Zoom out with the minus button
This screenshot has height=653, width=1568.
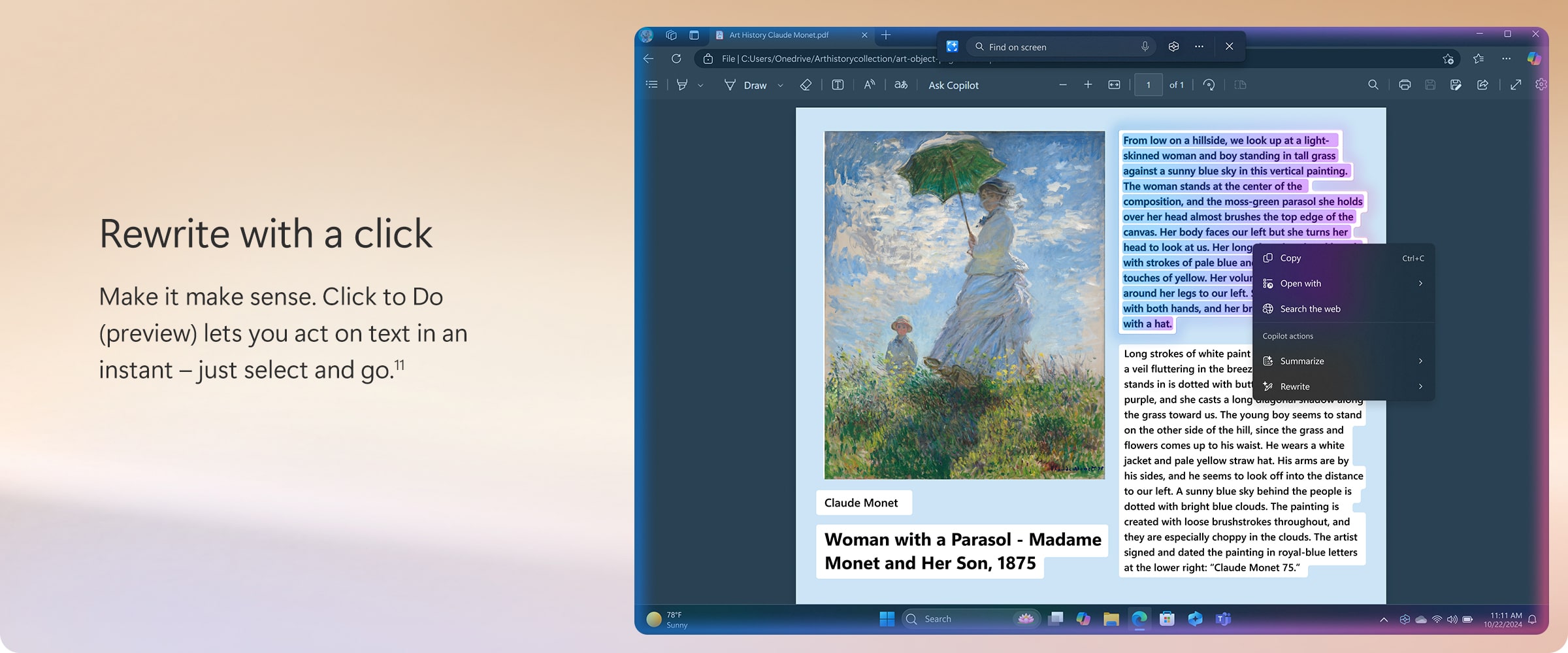1063,85
